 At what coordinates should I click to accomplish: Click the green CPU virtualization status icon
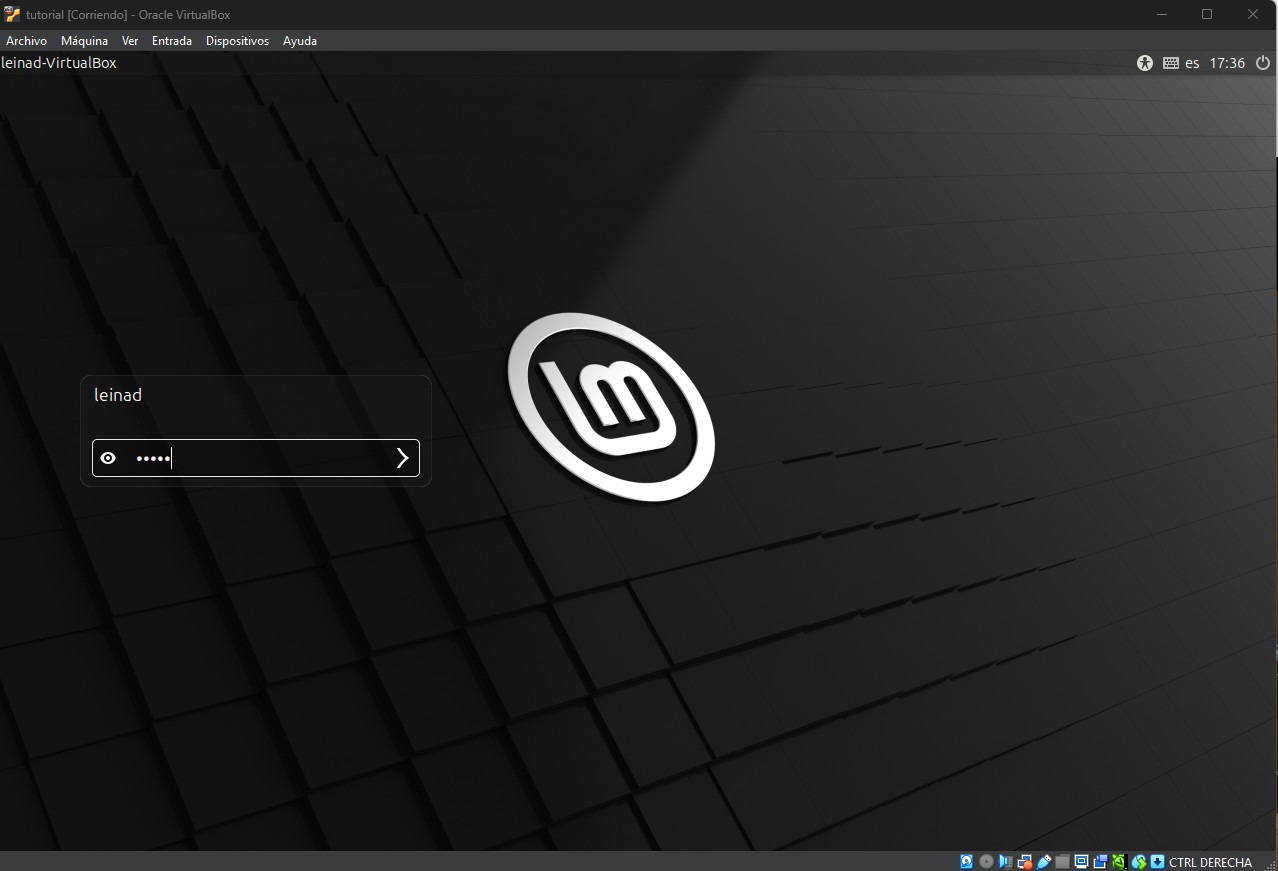click(x=1119, y=862)
